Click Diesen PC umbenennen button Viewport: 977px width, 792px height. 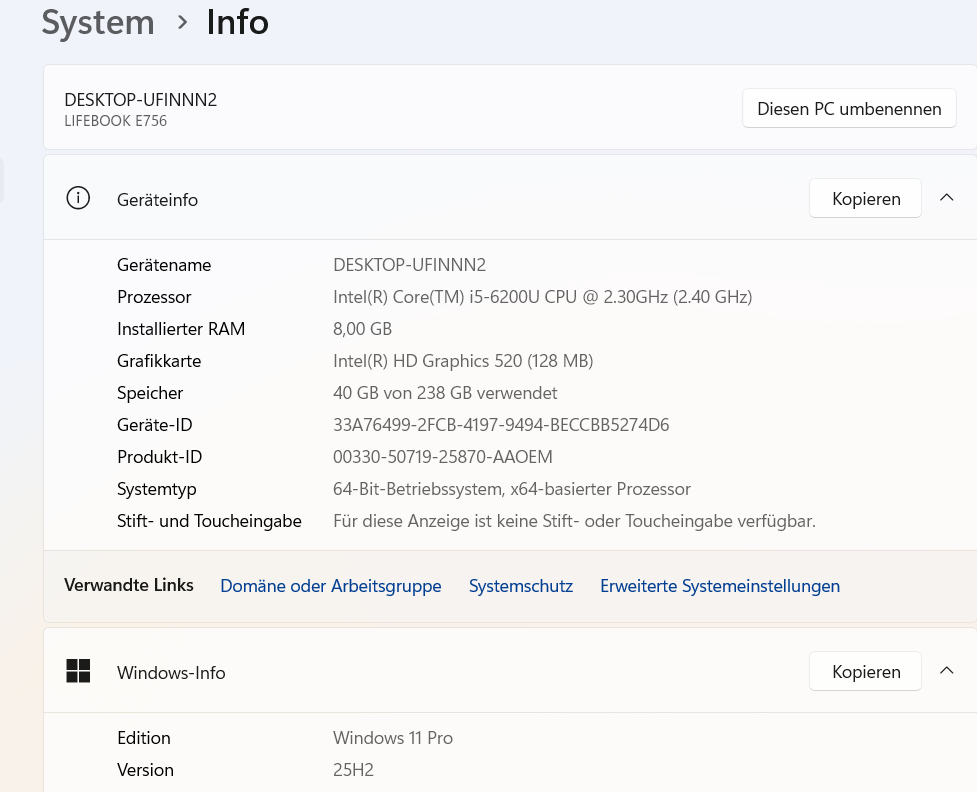click(x=849, y=108)
